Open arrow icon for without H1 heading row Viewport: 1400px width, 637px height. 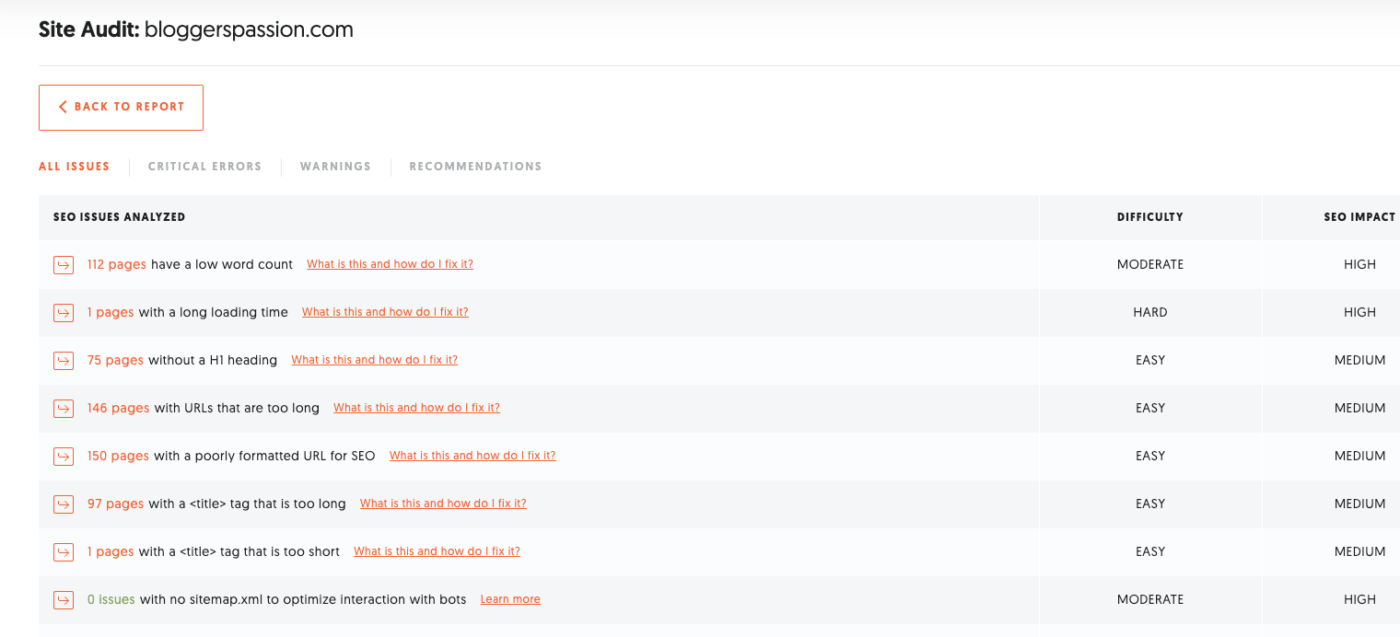click(x=63, y=361)
